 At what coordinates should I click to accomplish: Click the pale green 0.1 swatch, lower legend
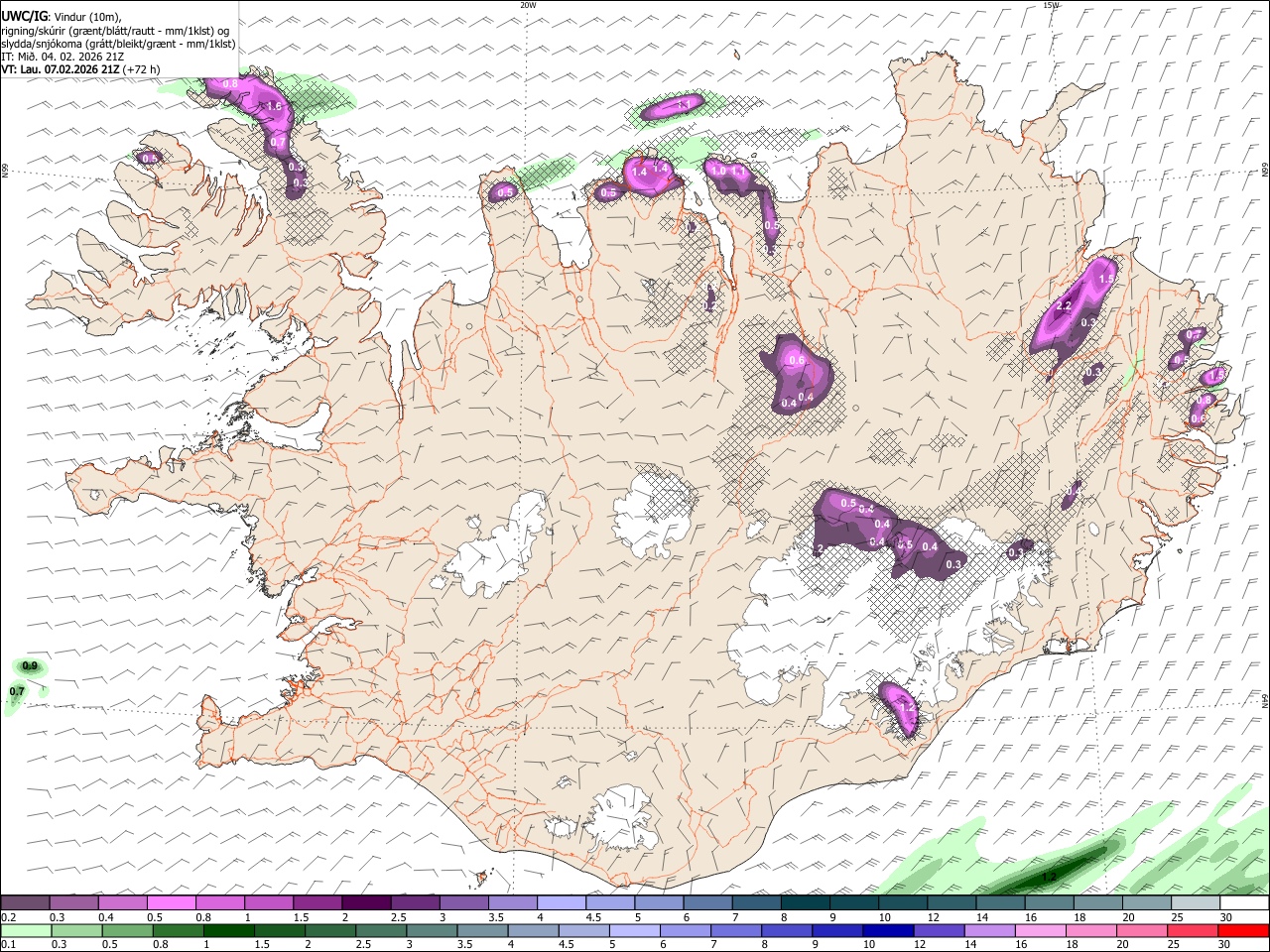(x=26, y=930)
